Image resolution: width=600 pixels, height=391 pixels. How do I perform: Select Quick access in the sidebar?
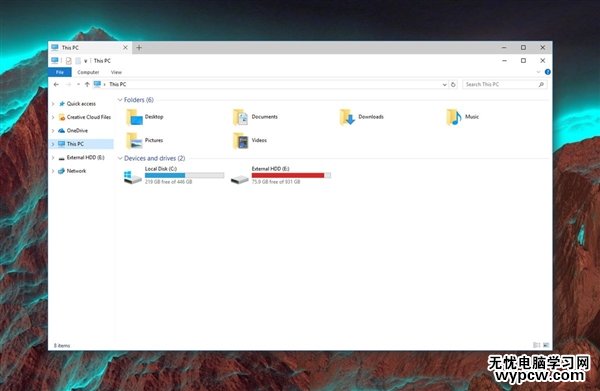[81, 104]
